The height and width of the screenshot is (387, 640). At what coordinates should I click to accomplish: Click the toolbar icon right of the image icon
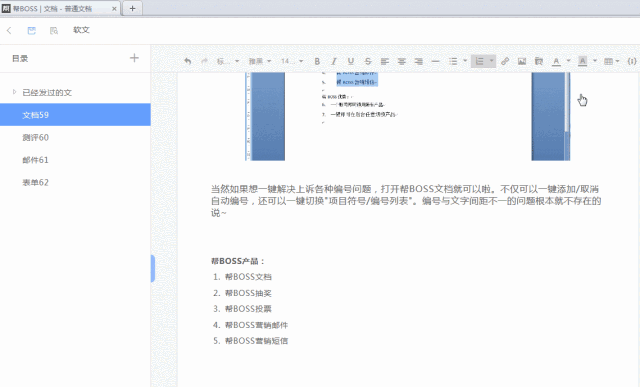tap(539, 61)
